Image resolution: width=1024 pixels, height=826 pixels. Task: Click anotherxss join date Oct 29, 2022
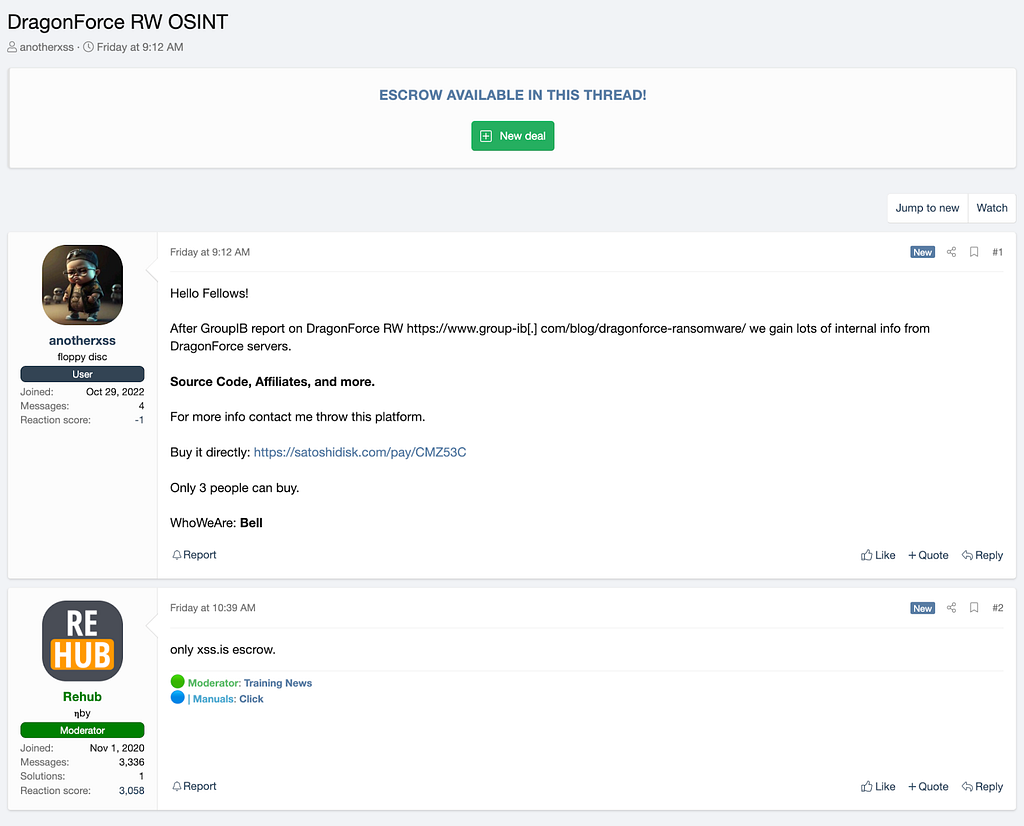(115, 392)
